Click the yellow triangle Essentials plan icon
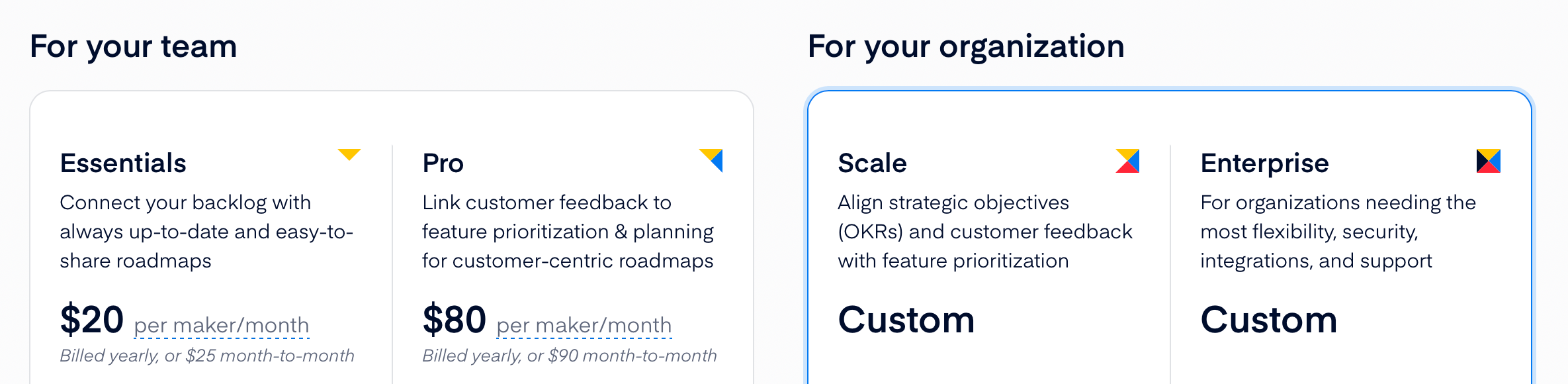This screenshot has width=1568, height=384. click(x=349, y=155)
